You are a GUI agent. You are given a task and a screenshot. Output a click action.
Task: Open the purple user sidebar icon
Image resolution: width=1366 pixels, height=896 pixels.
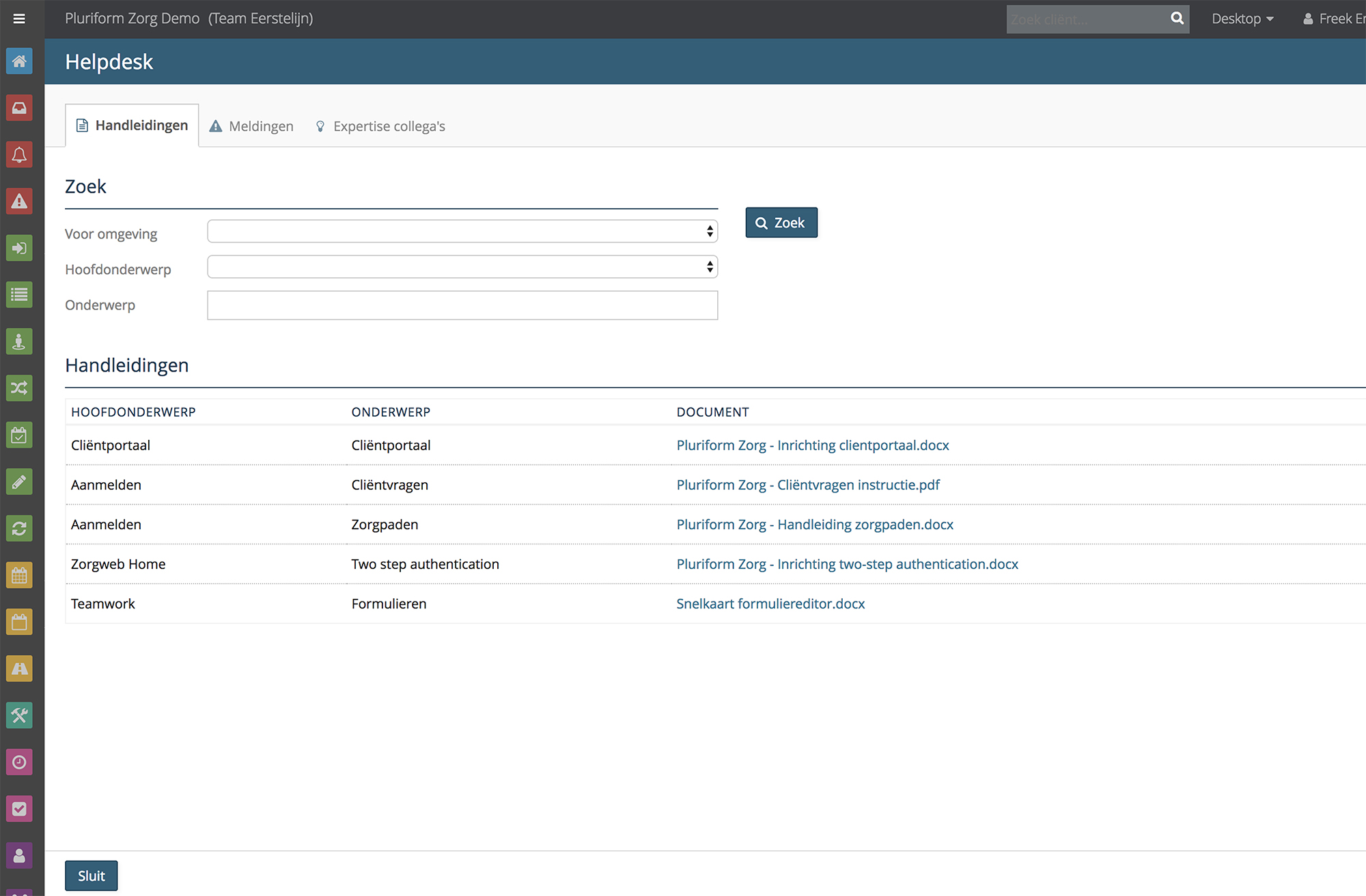[x=19, y=855]
